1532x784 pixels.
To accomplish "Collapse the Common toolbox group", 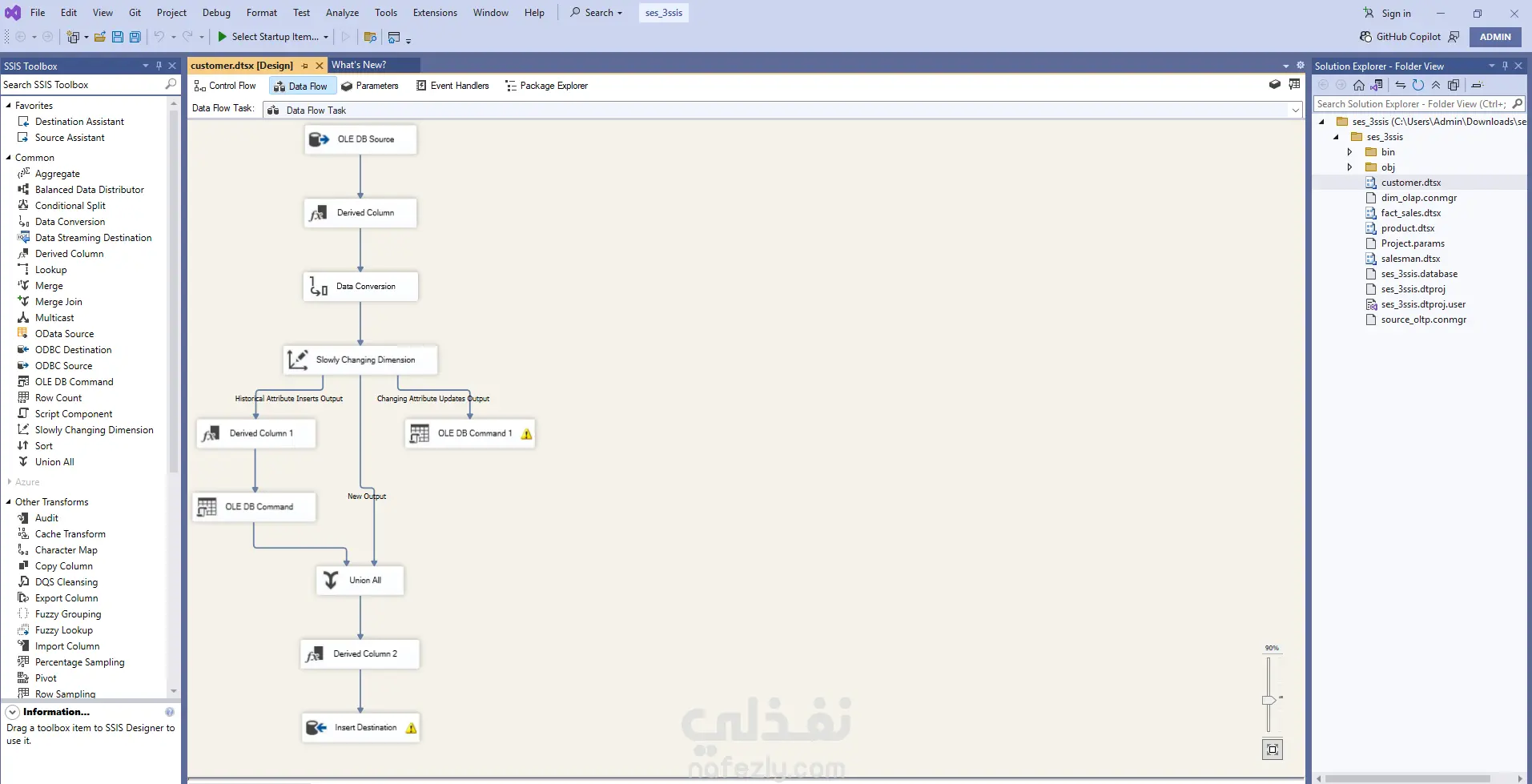I will pos(9,158).
